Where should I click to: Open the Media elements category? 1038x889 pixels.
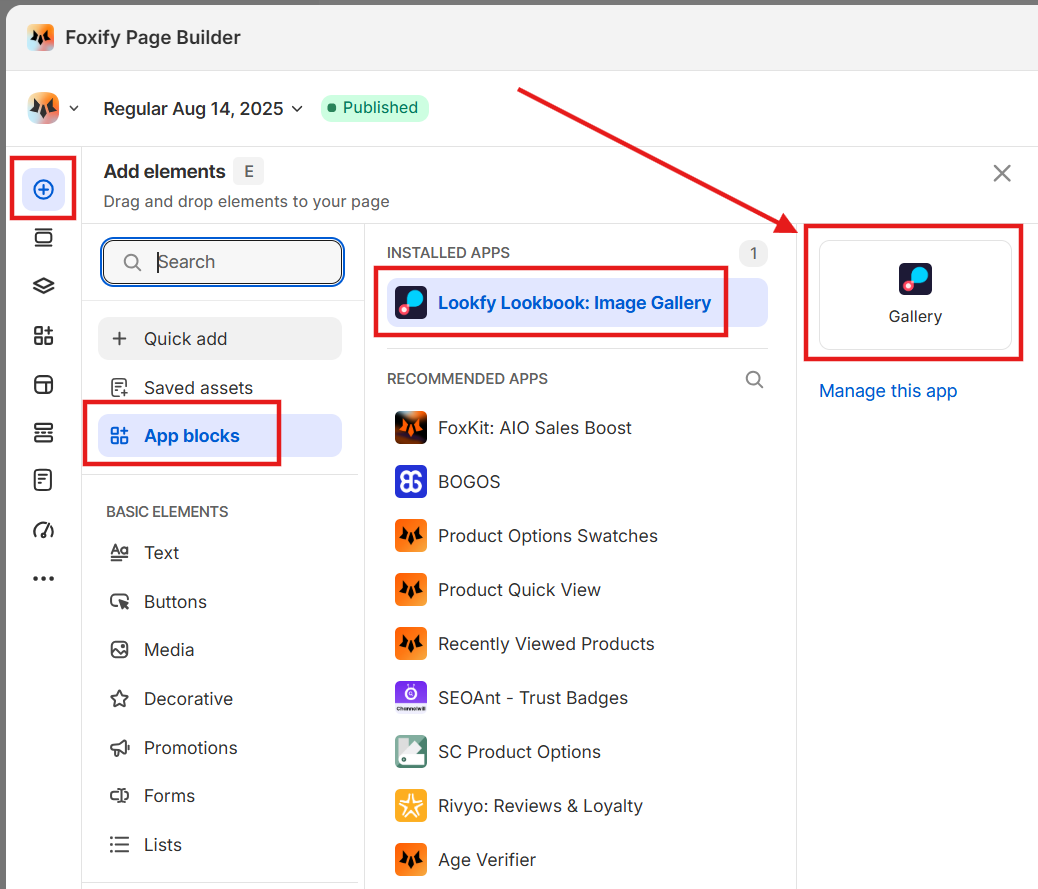169,650
